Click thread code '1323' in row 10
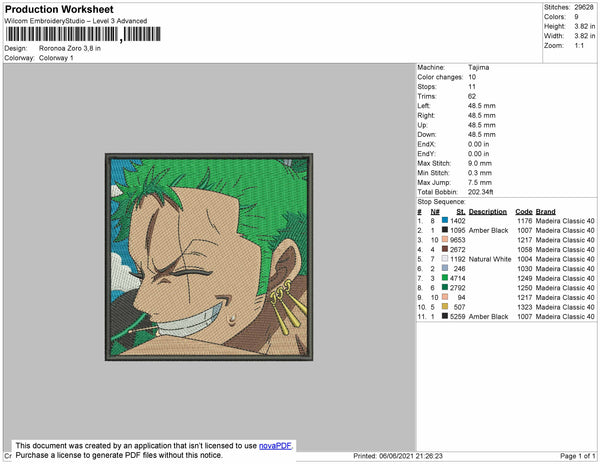Image resolution: width=600 pixels, height=464 pixels. [524, 307]
